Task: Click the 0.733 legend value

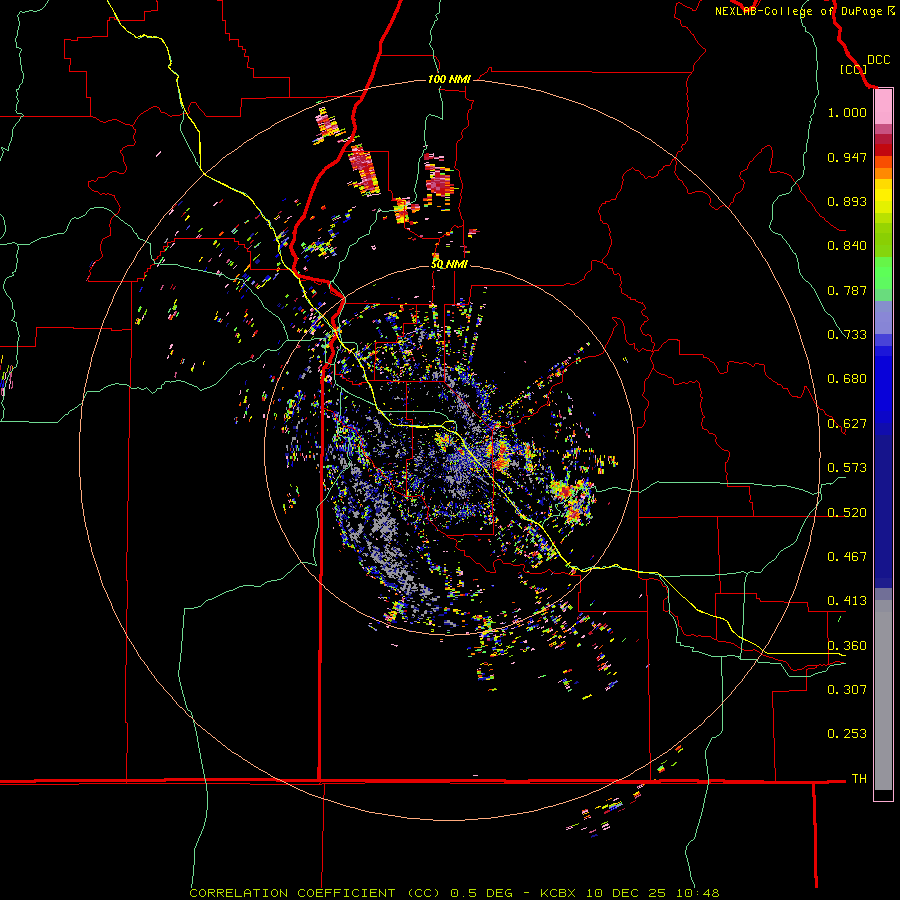Action: click(847, 334)
